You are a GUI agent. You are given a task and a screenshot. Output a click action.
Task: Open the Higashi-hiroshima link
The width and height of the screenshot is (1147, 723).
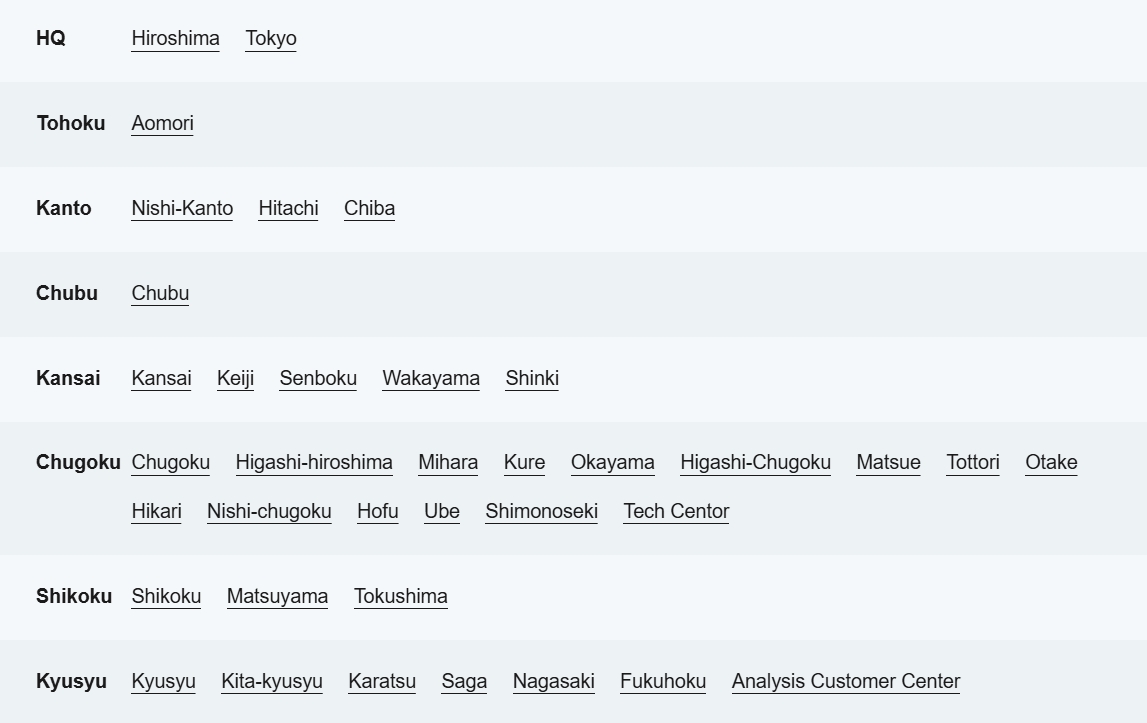coord(314,462)
